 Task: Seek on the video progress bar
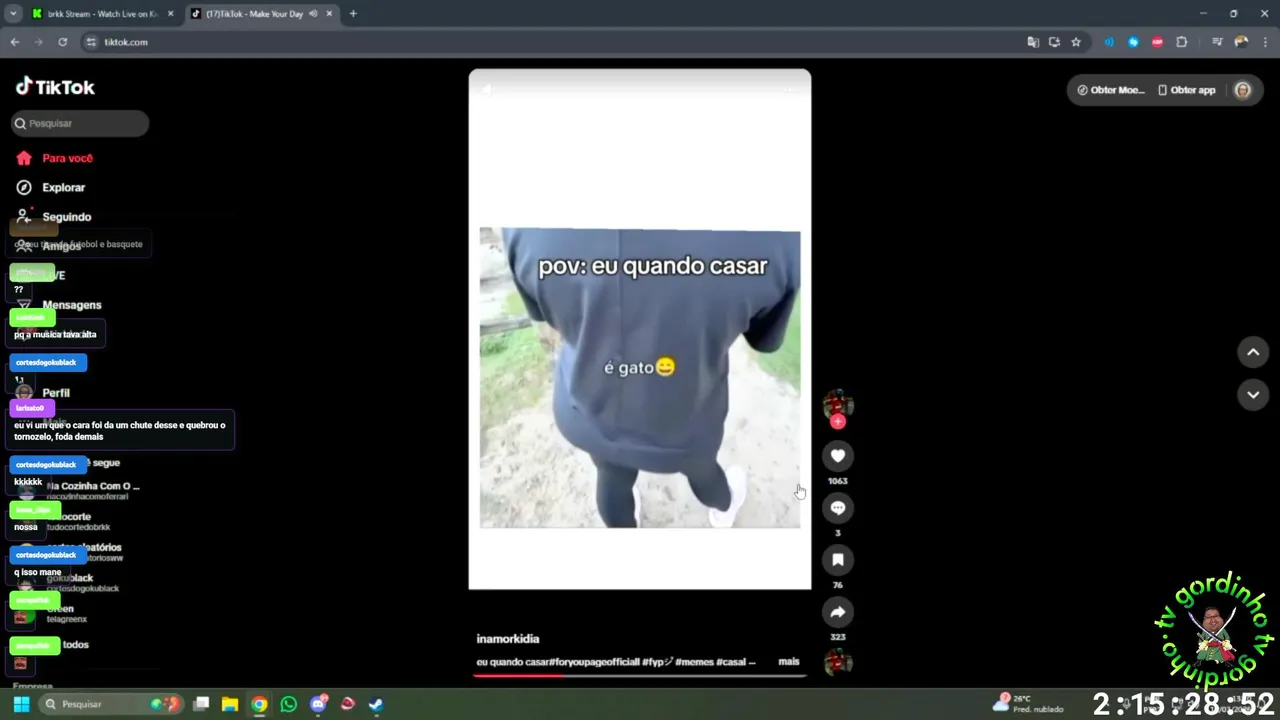640,675
